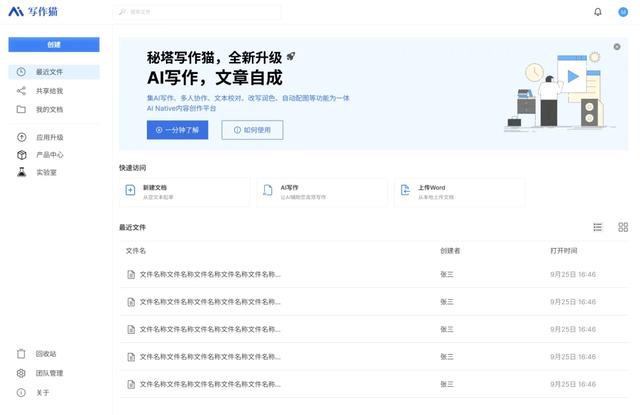Open the 关于 about page
Viewport: 640px width, 415px height.
point(42,392)
